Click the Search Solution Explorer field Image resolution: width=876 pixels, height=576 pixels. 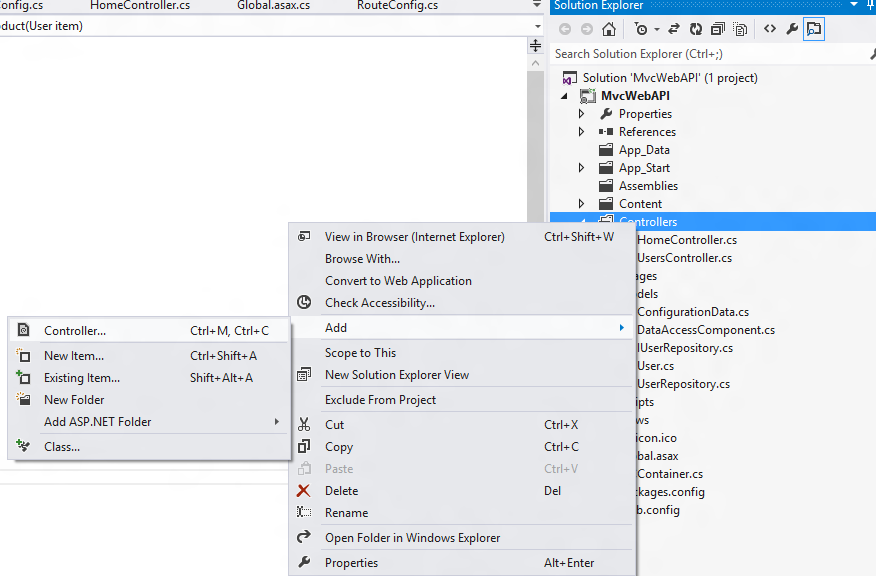(710, 54)
